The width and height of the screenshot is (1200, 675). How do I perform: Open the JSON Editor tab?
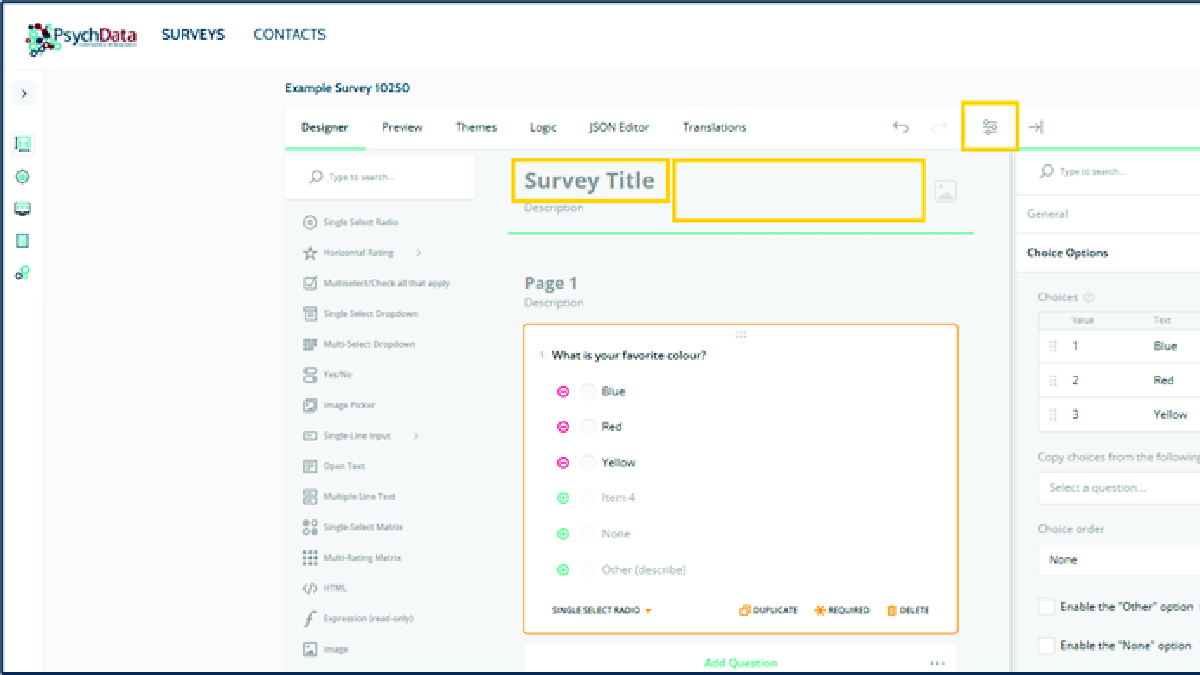tap(618, 127)
